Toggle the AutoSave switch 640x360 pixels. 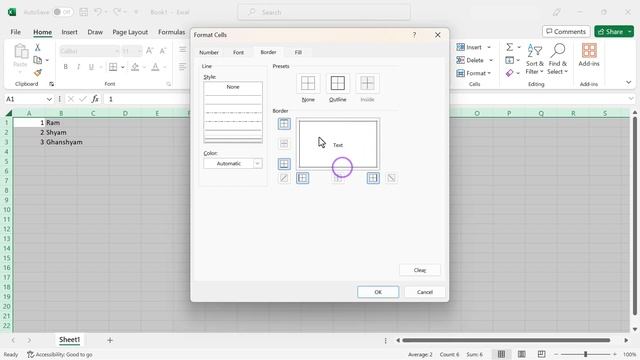[62, 12]
